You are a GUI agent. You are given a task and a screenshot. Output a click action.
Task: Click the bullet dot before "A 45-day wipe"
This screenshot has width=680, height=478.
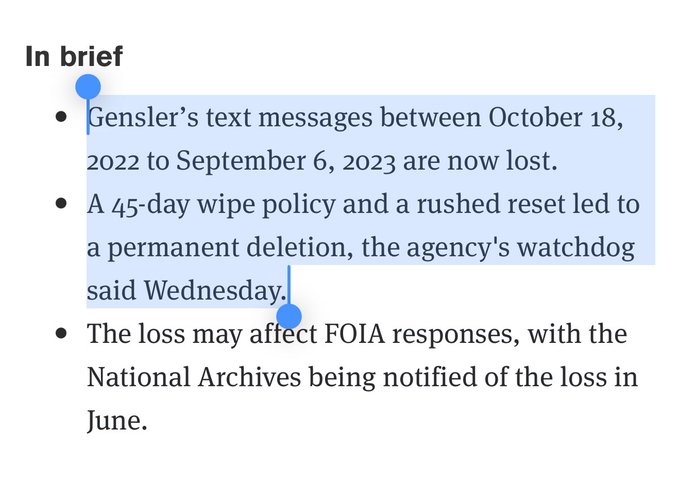(x=62, y=203)
